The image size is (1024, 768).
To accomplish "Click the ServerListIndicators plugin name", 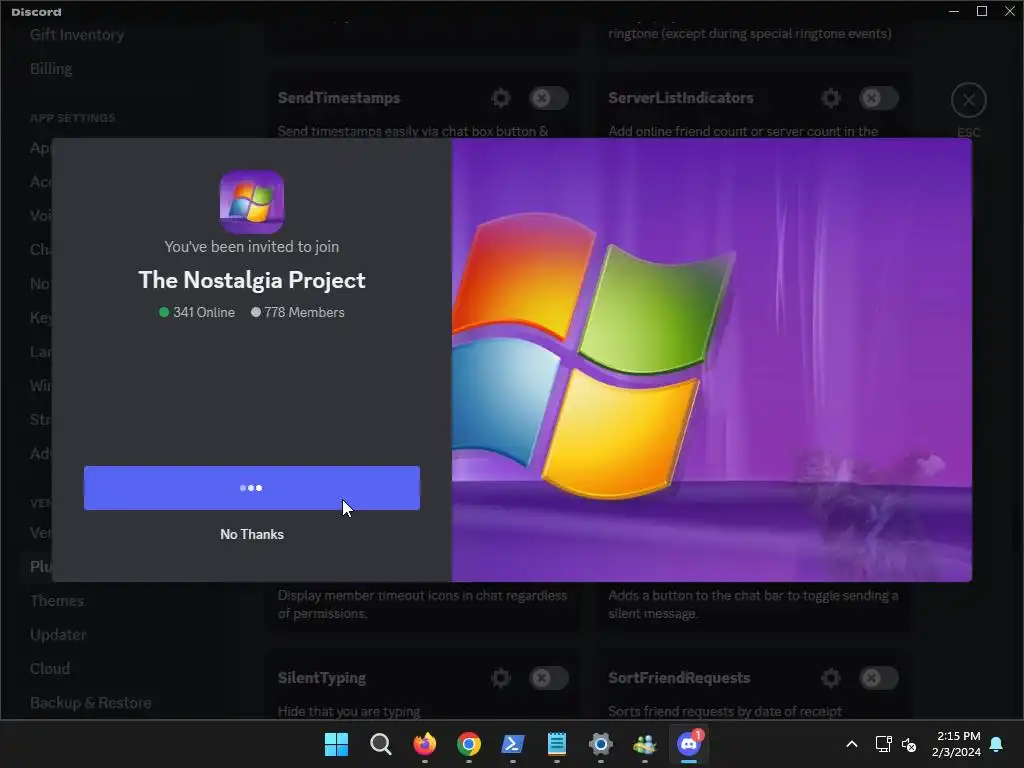I will [681, 98].
